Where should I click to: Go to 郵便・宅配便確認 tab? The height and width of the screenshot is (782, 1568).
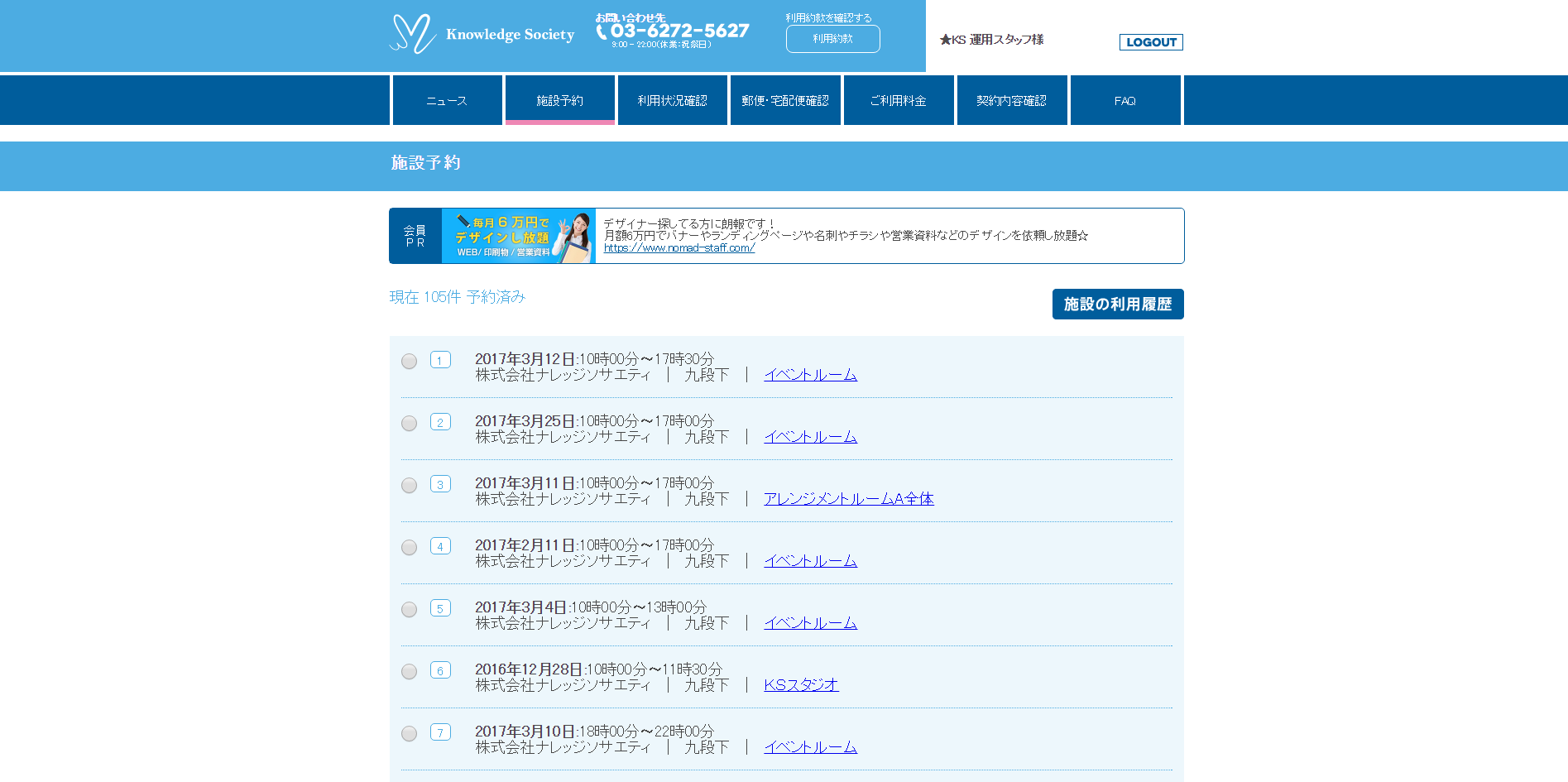tap(785, 100)
